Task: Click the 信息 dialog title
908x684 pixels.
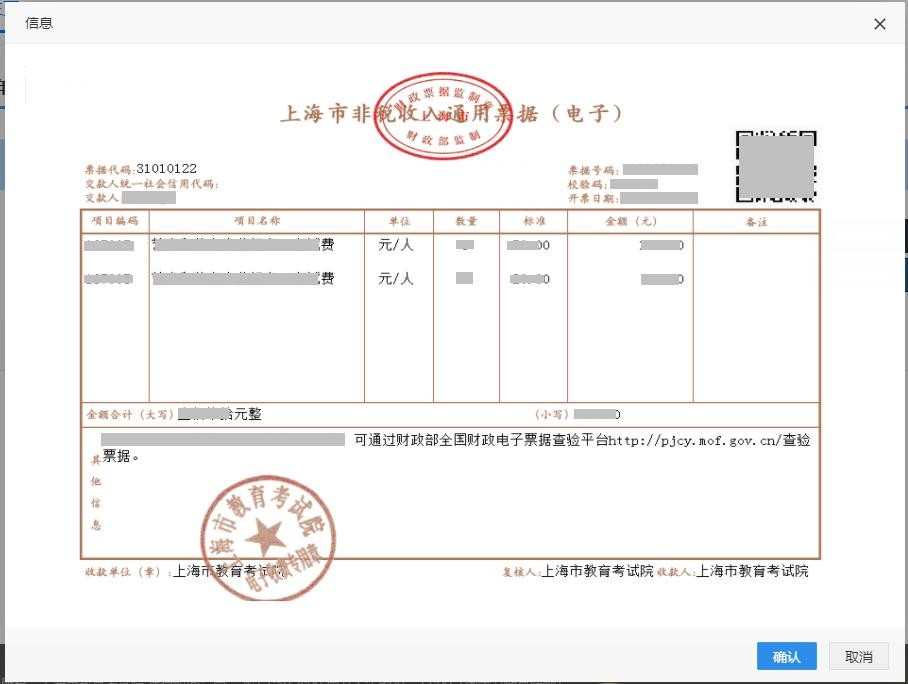Action: (x=39, y=23)
